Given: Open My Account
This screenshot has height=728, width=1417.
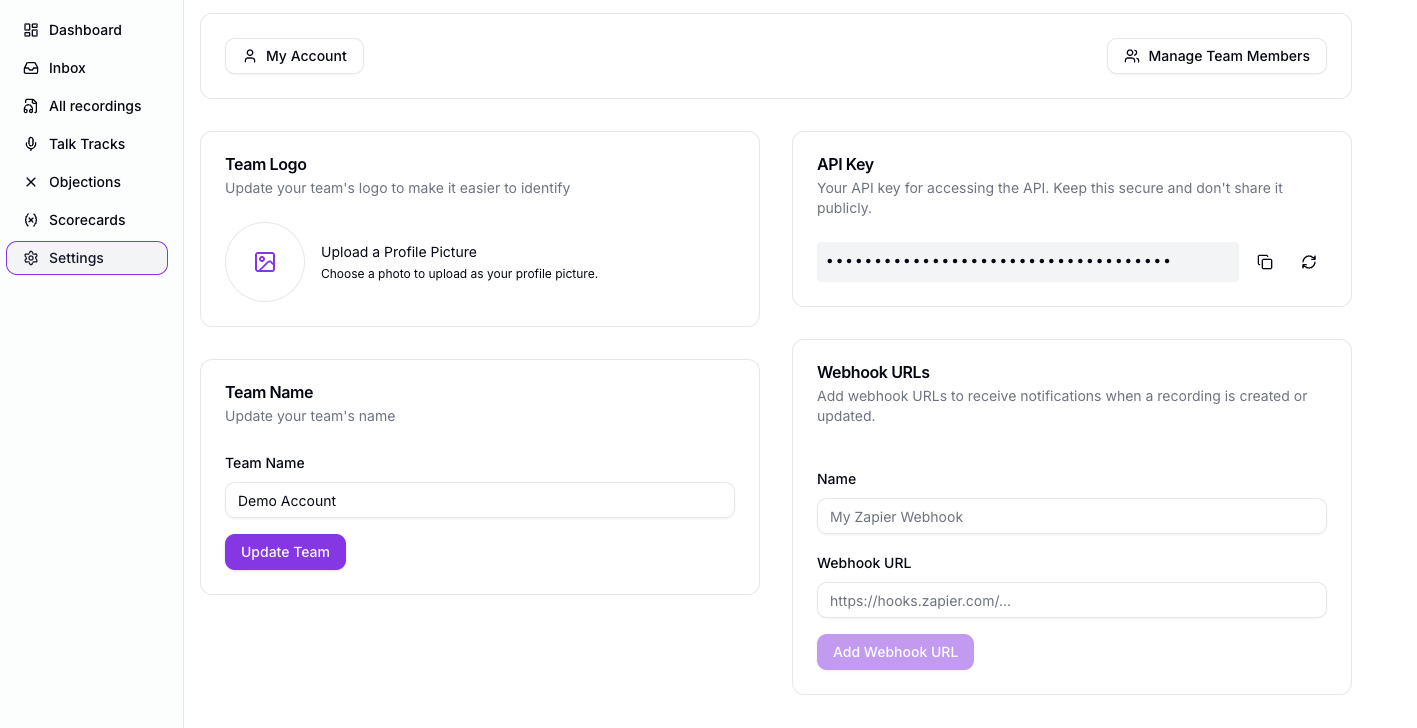Looking at the screenshot, I should (x=294, y=56).
